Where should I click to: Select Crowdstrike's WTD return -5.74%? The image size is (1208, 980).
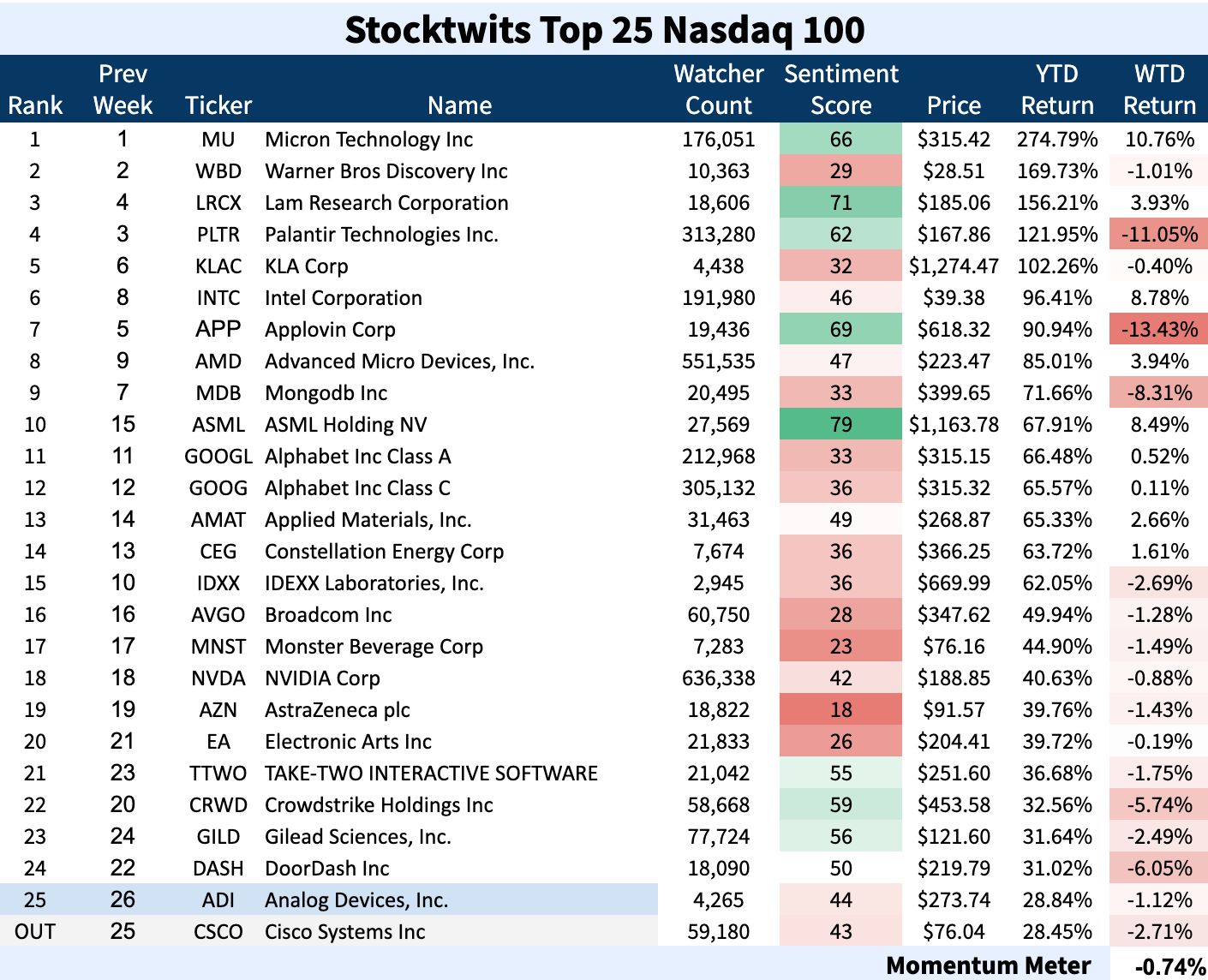(1159, 805)
